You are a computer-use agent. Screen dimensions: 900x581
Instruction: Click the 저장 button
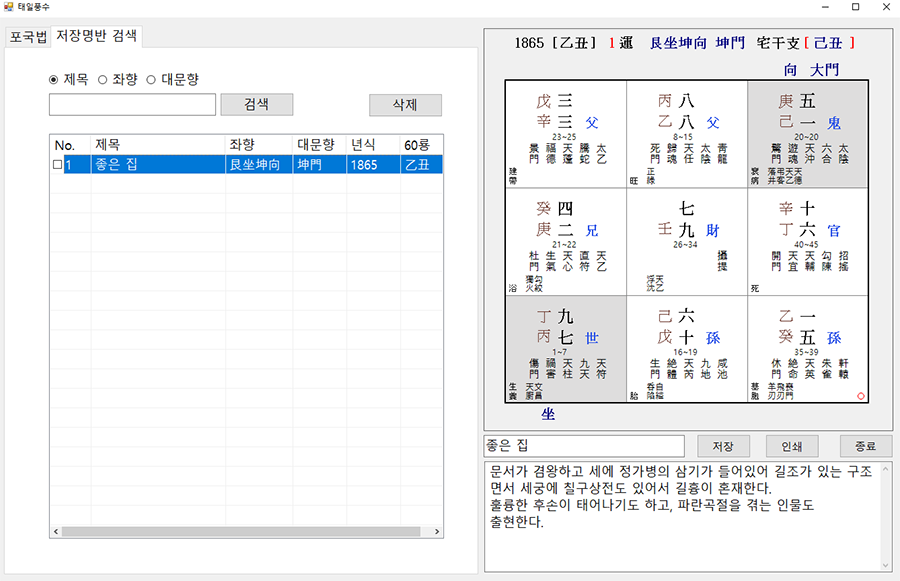(x=723, y=446)
